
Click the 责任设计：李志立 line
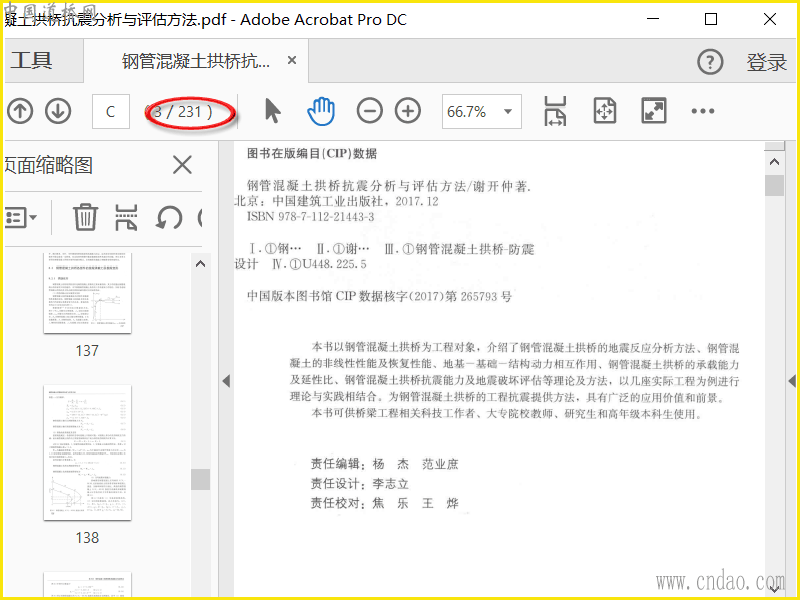360,484
